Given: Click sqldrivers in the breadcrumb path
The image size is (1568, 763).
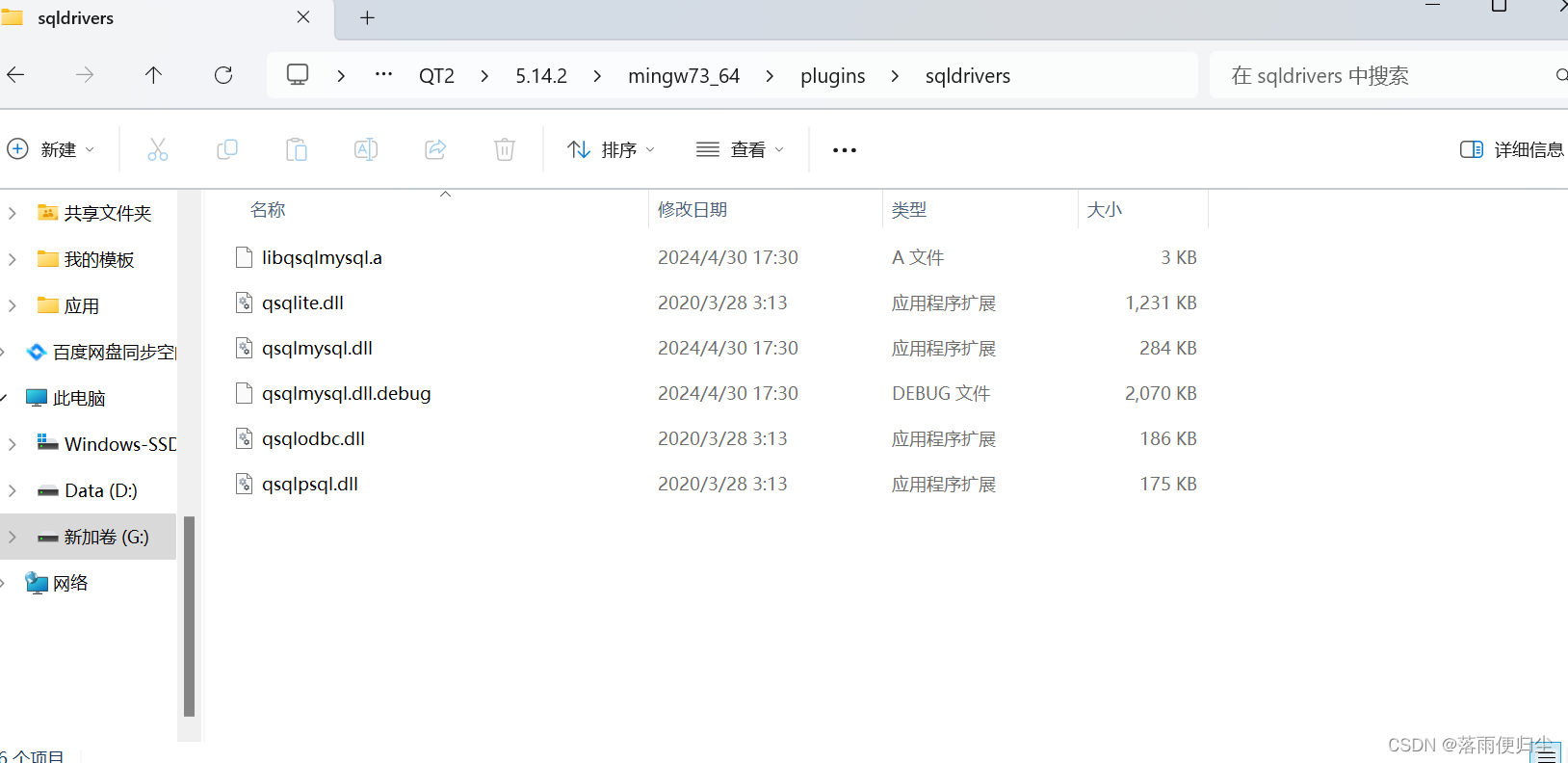Looking at the screenshot, I should [968, 75].
